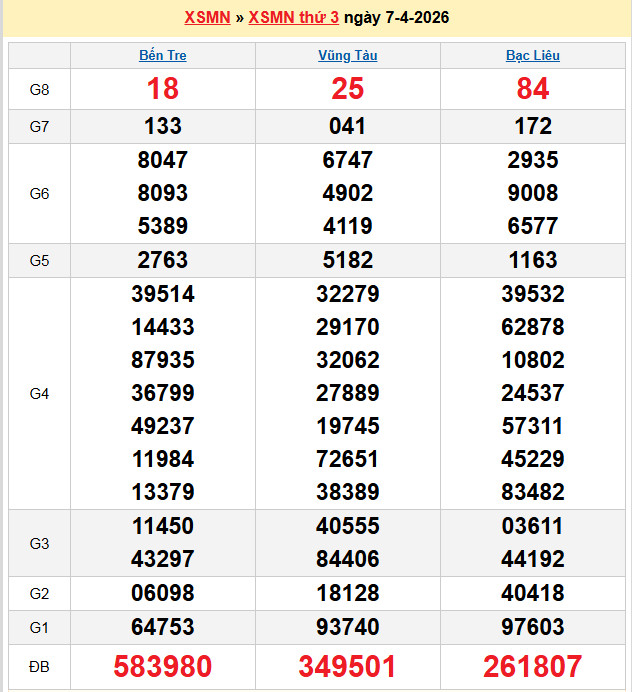Click the G1 result 64753

click(163, 627)
